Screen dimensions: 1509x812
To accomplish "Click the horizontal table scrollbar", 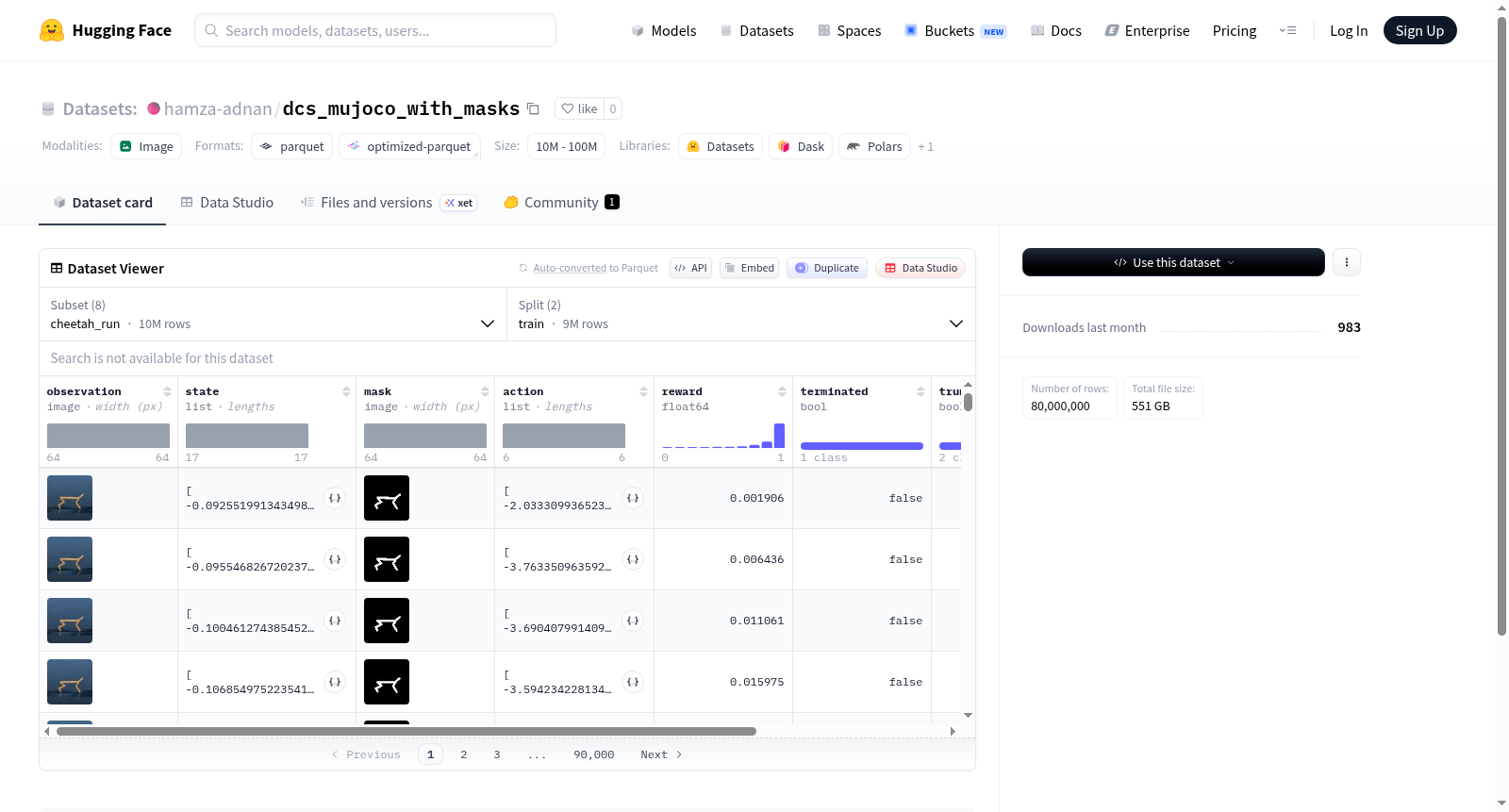I will (x=406, y=731).
